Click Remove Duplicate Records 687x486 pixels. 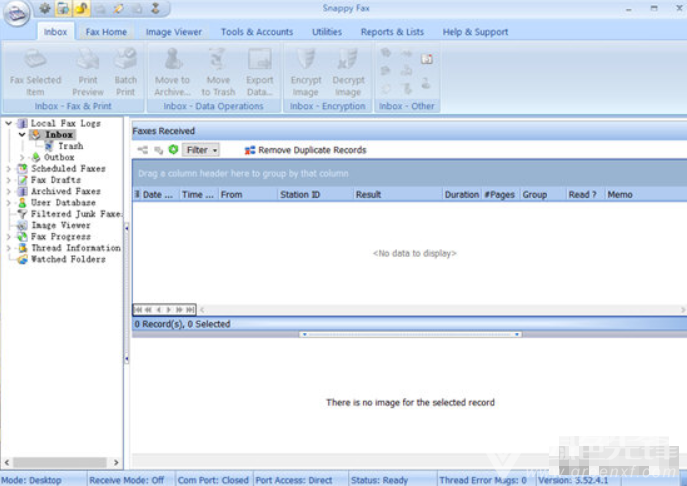pyautogui.click(x=305, y=150)
